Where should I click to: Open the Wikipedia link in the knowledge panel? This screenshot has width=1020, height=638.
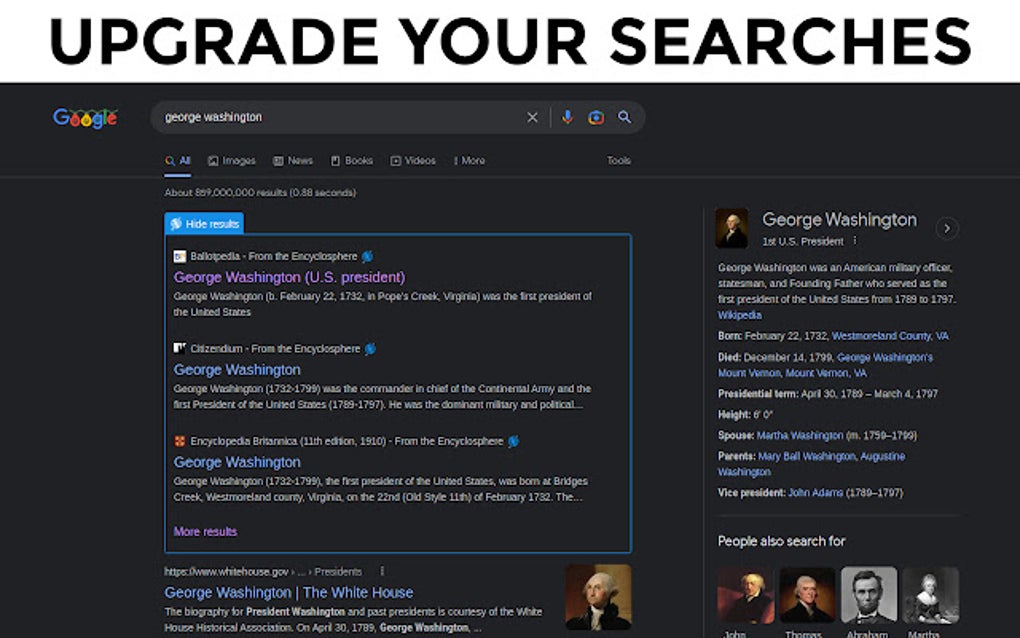tap(738, 315)
